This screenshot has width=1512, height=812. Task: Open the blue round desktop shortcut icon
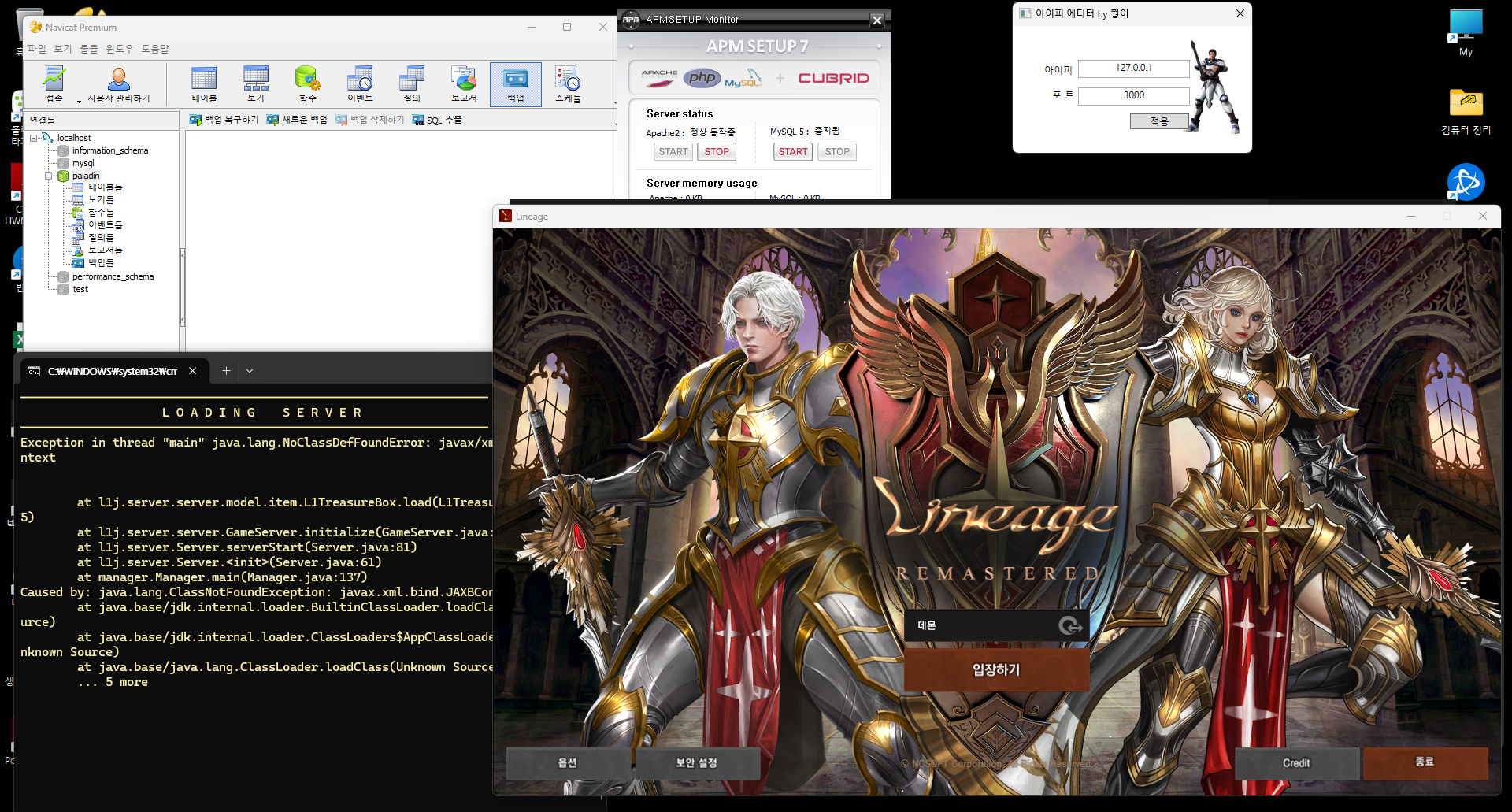pos(1466,182)
